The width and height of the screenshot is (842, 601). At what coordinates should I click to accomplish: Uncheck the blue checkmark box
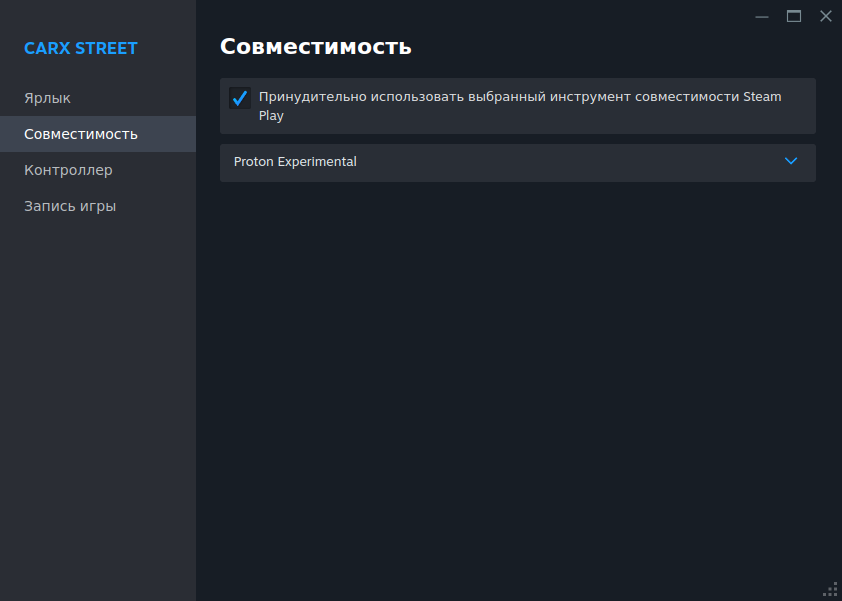click(239, 98)
